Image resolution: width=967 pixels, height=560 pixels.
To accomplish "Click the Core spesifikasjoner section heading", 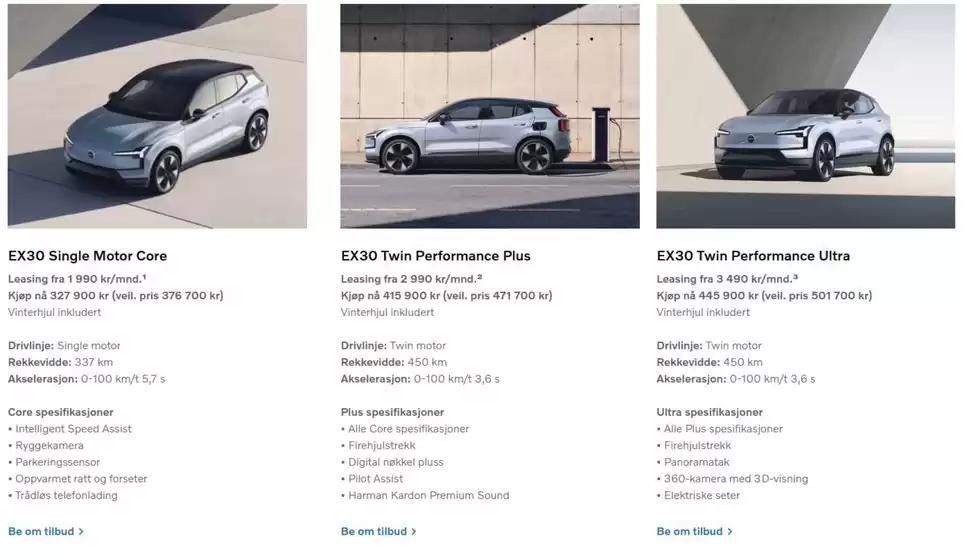I will click(60, 412).
